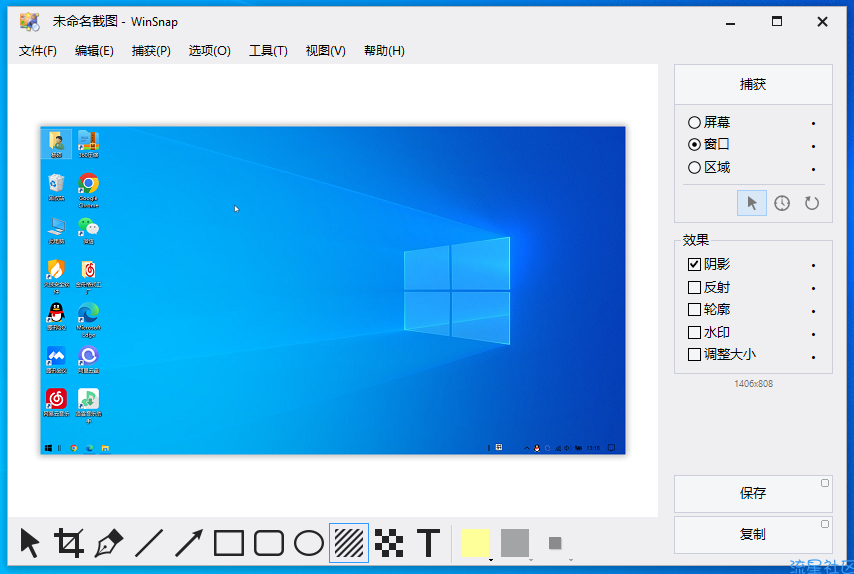Viewport: 854px width, 574px height.
Task: Select the Rounded Rectangle tool
Action: click(269, 542)
